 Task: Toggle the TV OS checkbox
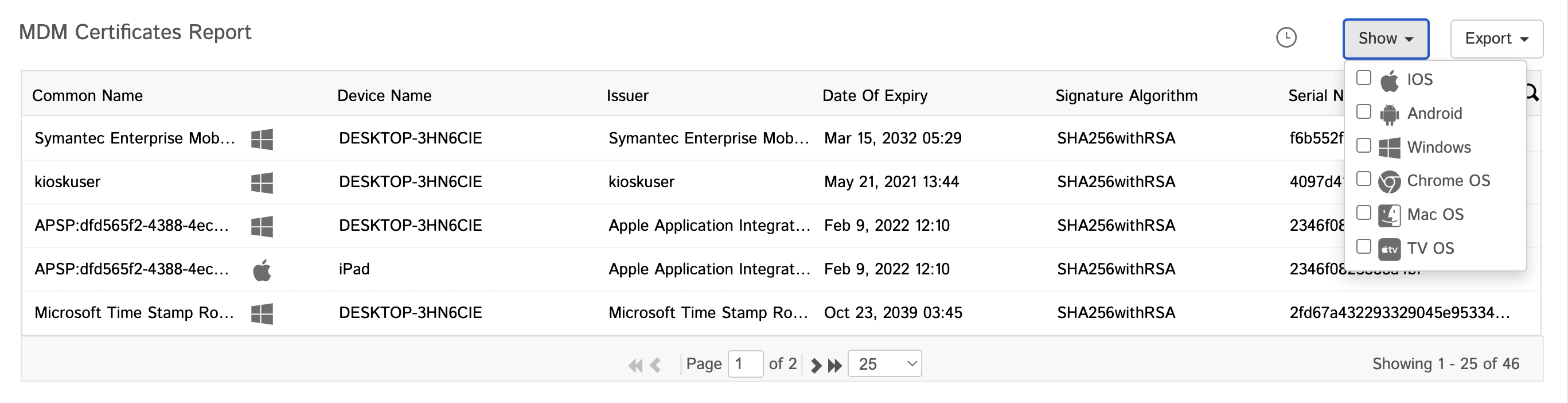point(1364,246)
